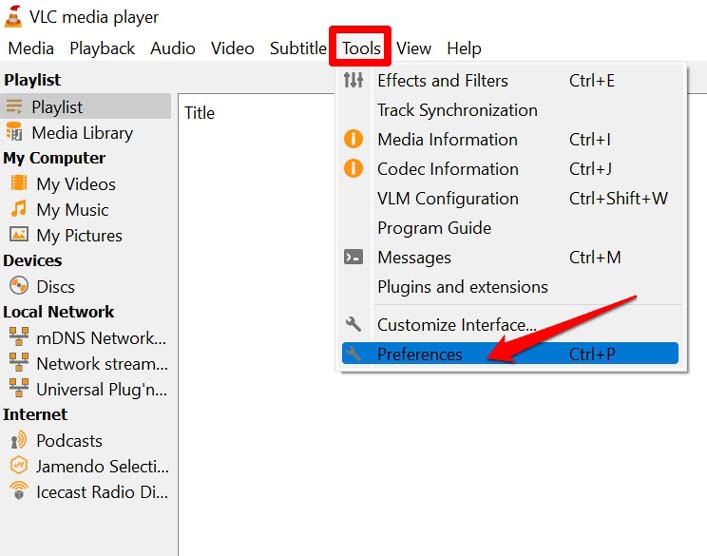Screen dimensions: 707x556
Task: Open the View menu
Action: pyautogui.click(x=413, y=48)
